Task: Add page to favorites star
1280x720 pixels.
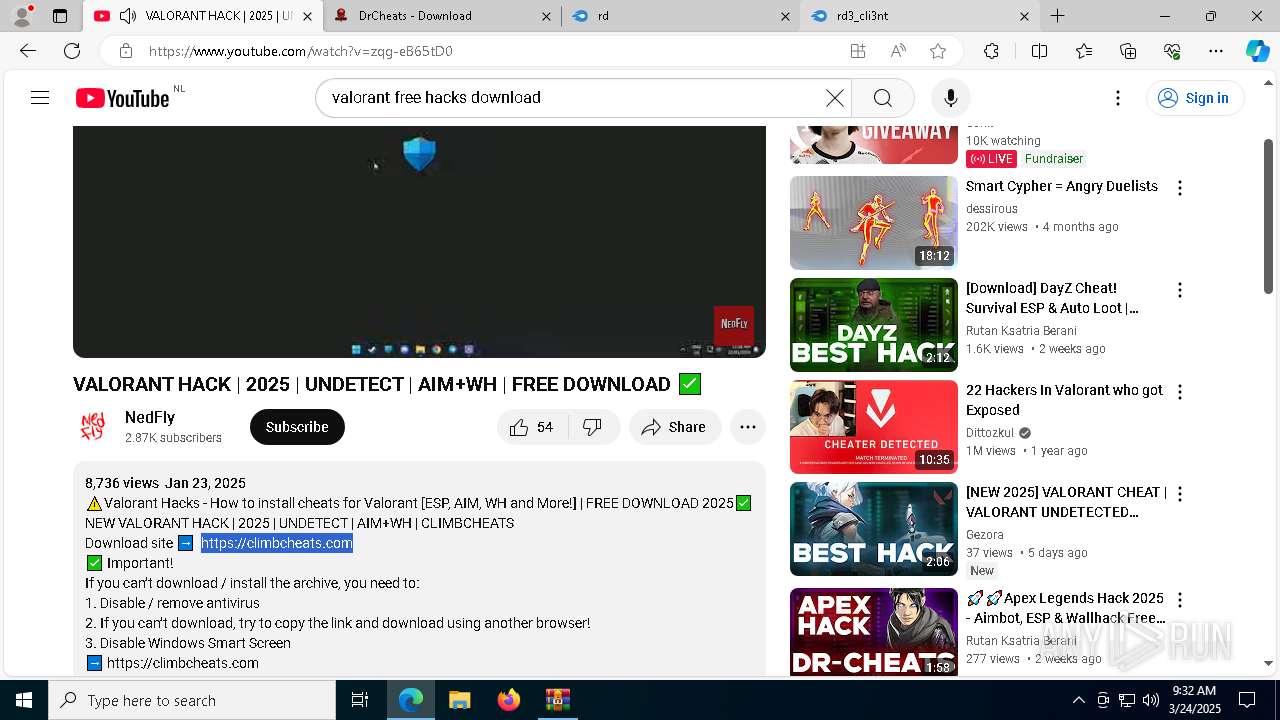Action: pos(937,51)
